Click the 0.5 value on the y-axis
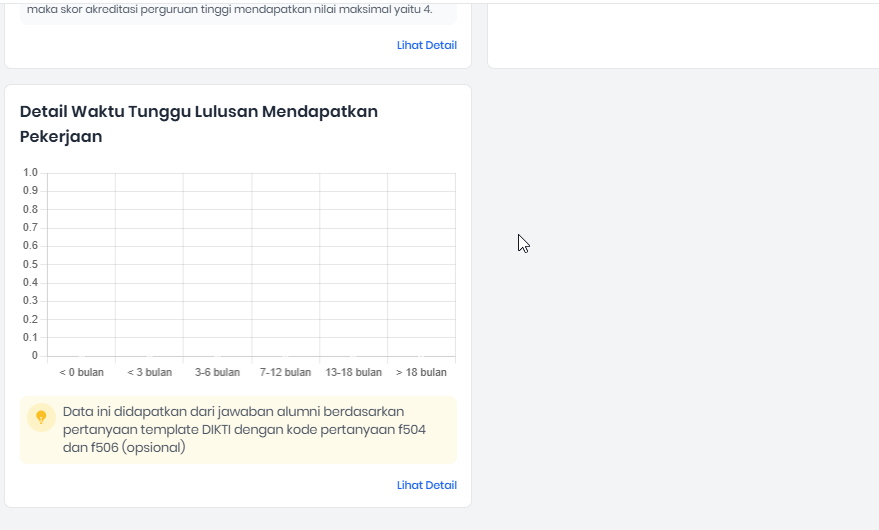This screenshot has height=530, width=879. pyautogui.click(x=30, y=264)
